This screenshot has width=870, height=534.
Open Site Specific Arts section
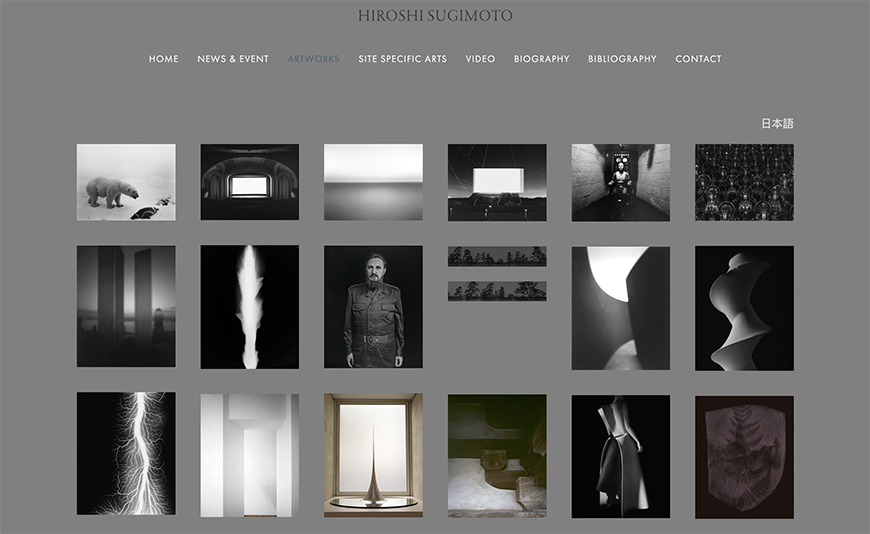point(402,59)
